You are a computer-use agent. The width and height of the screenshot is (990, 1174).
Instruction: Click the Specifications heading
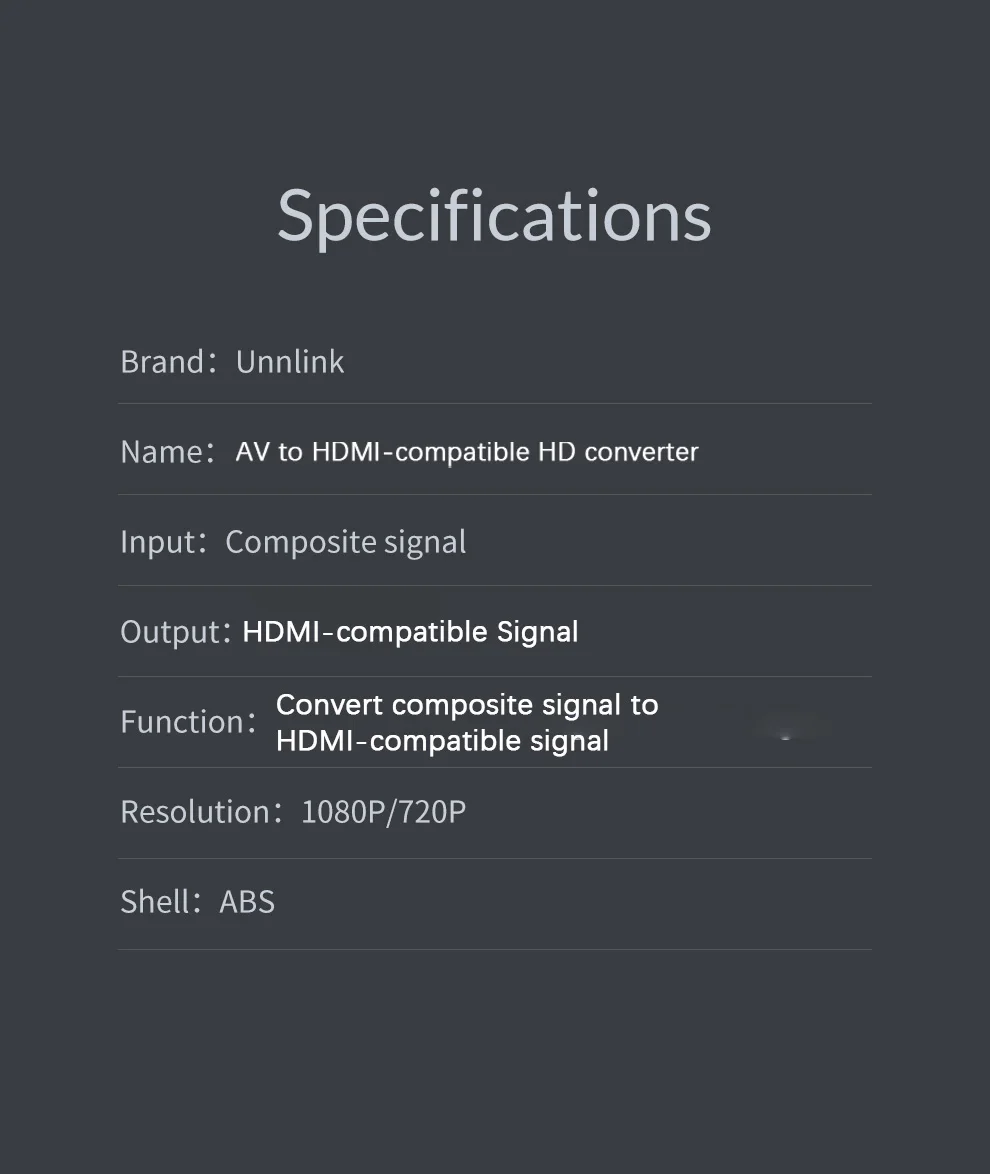(494, 217)
